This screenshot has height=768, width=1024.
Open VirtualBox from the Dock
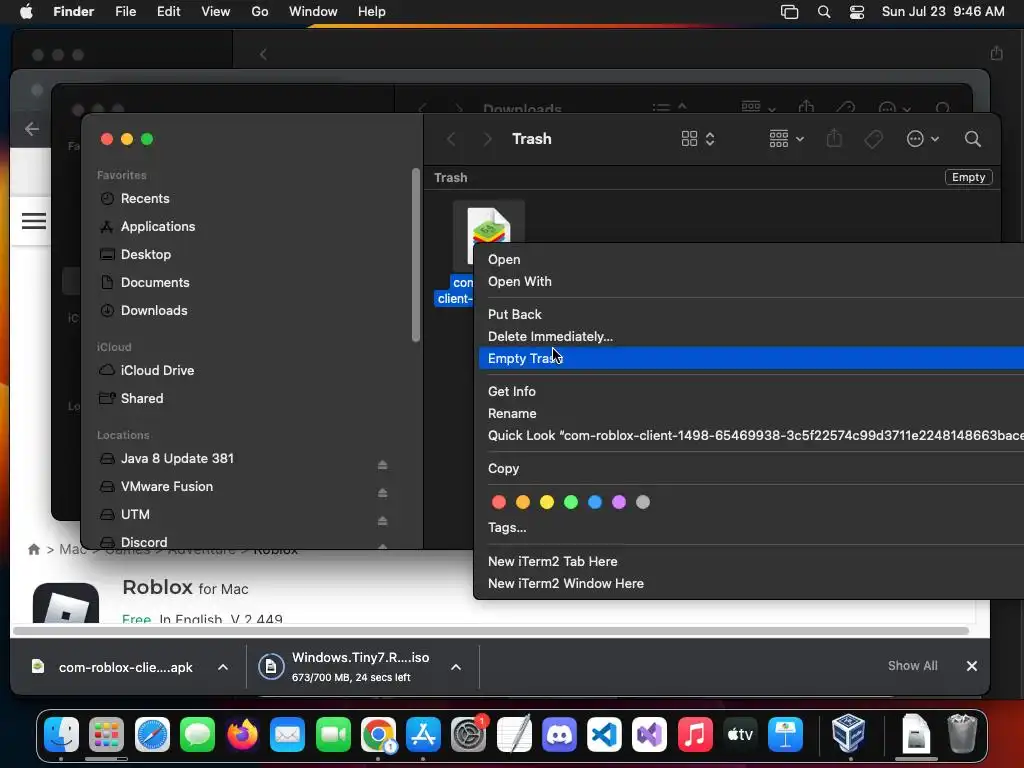coord(848,733)
